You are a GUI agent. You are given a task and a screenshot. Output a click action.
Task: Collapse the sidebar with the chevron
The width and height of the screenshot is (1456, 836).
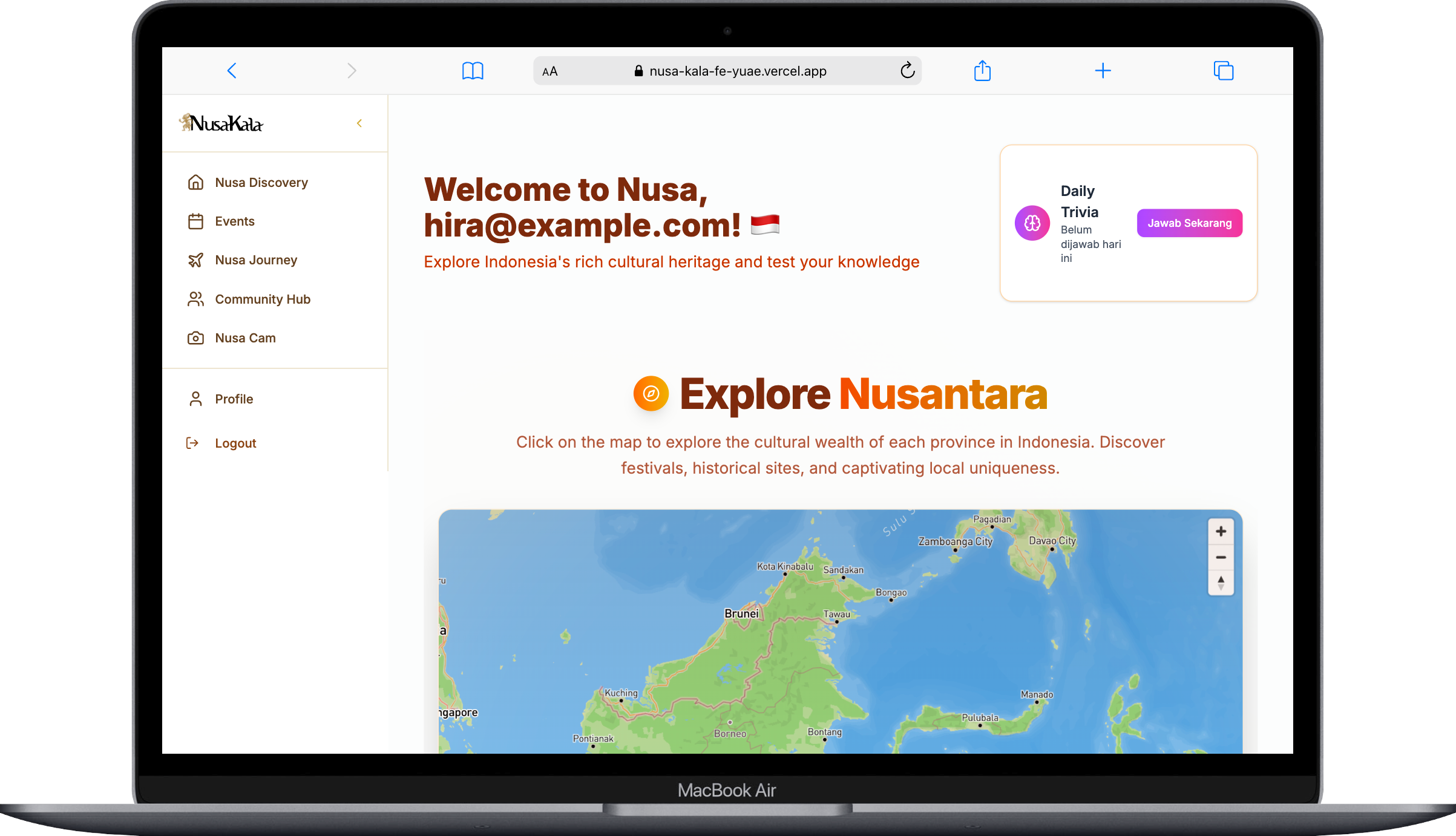(x=359, y=123)
